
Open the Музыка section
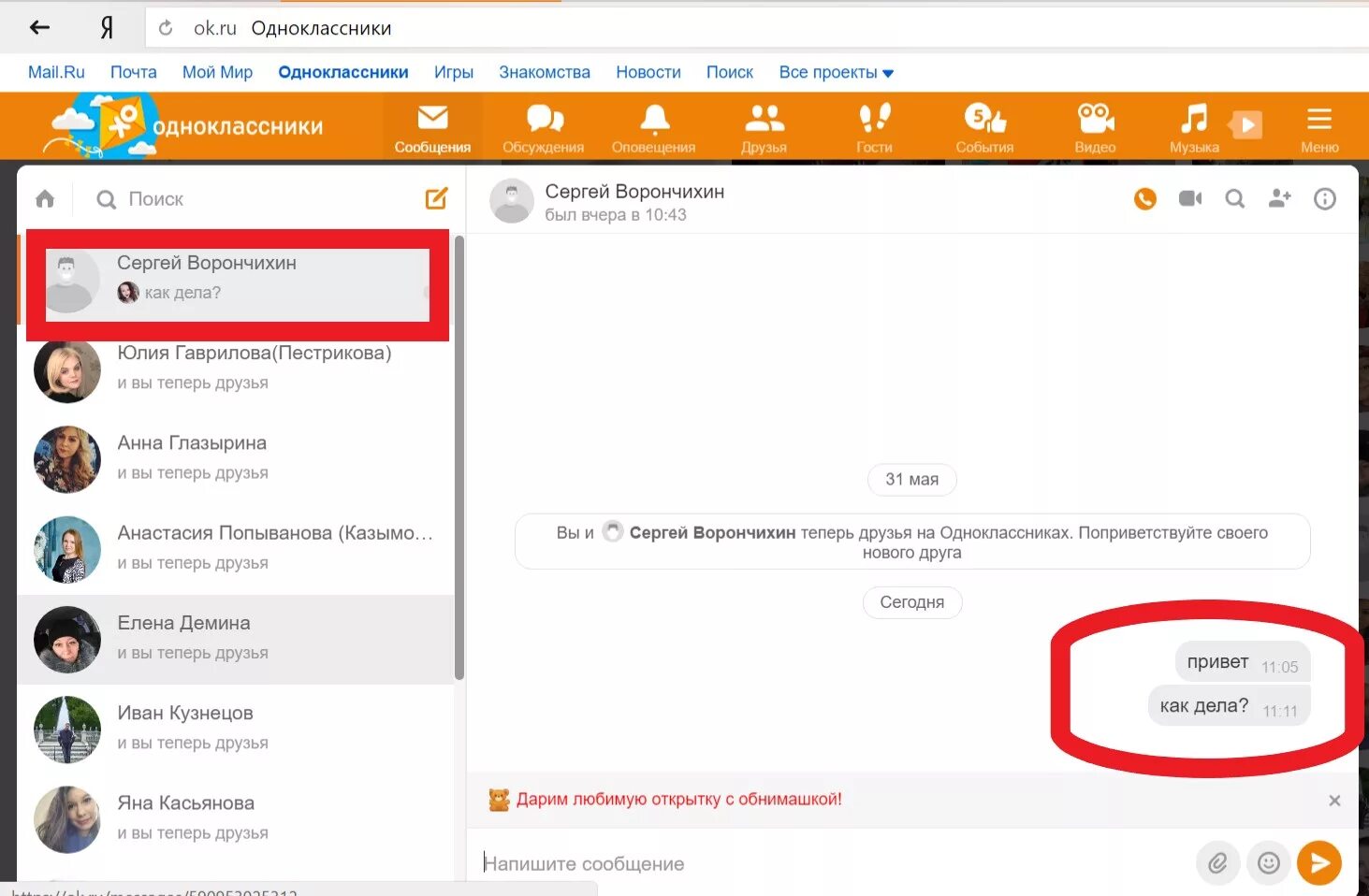pyautogui.click(x=1194, y=128)
